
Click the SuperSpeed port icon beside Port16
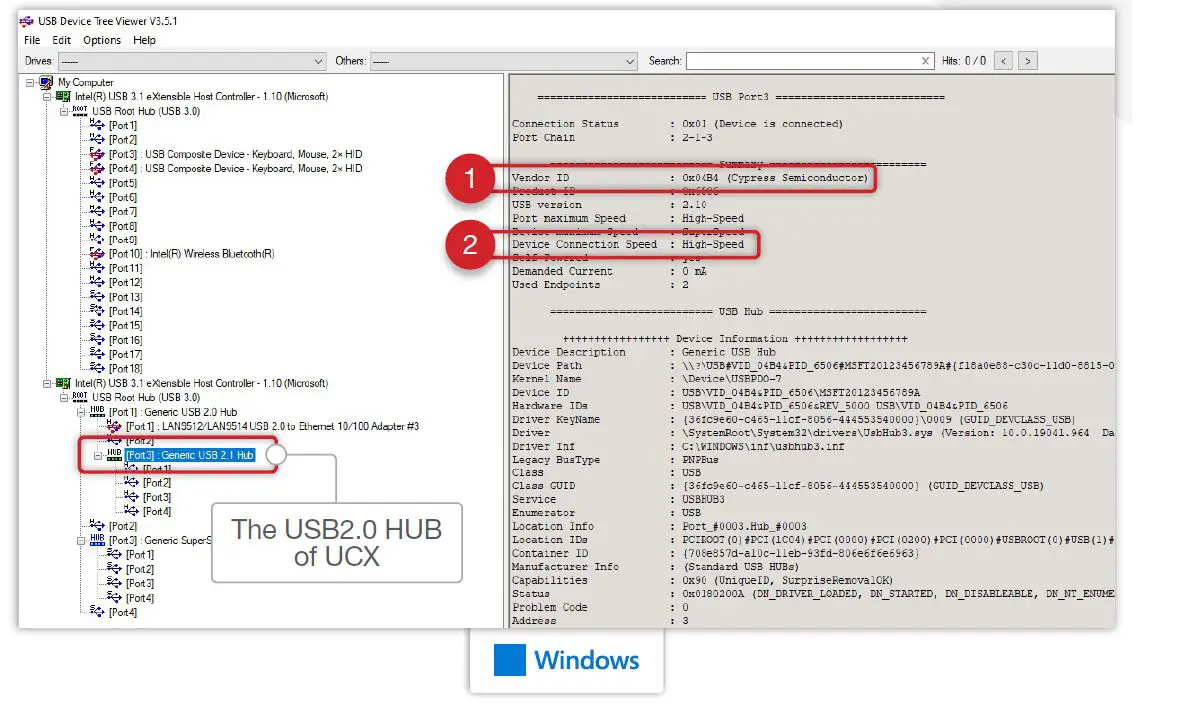(x=97, y=340)
